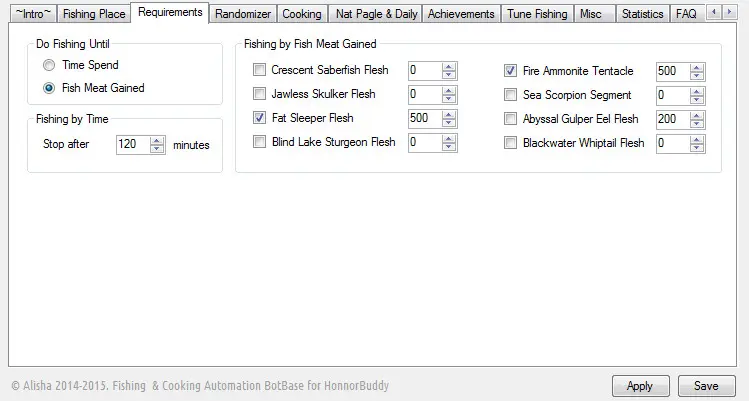Switch to the Cooking tab
Image resolution: width=749 pixels, height=401 pixels.
[302, 14]
